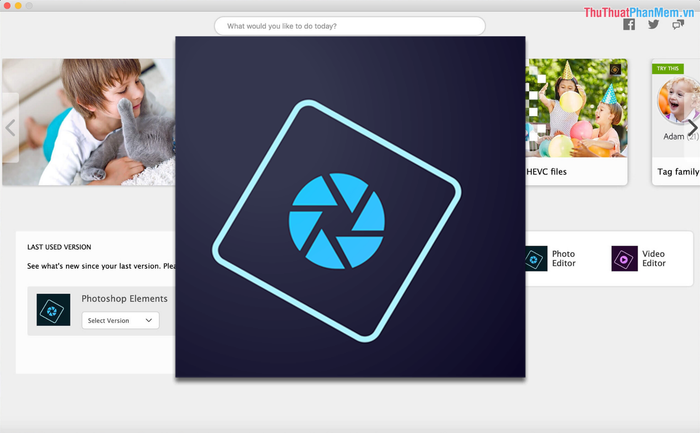This screenshot has width=700, height=433.
Task: Show the previous carousel card
Action: 10,128
